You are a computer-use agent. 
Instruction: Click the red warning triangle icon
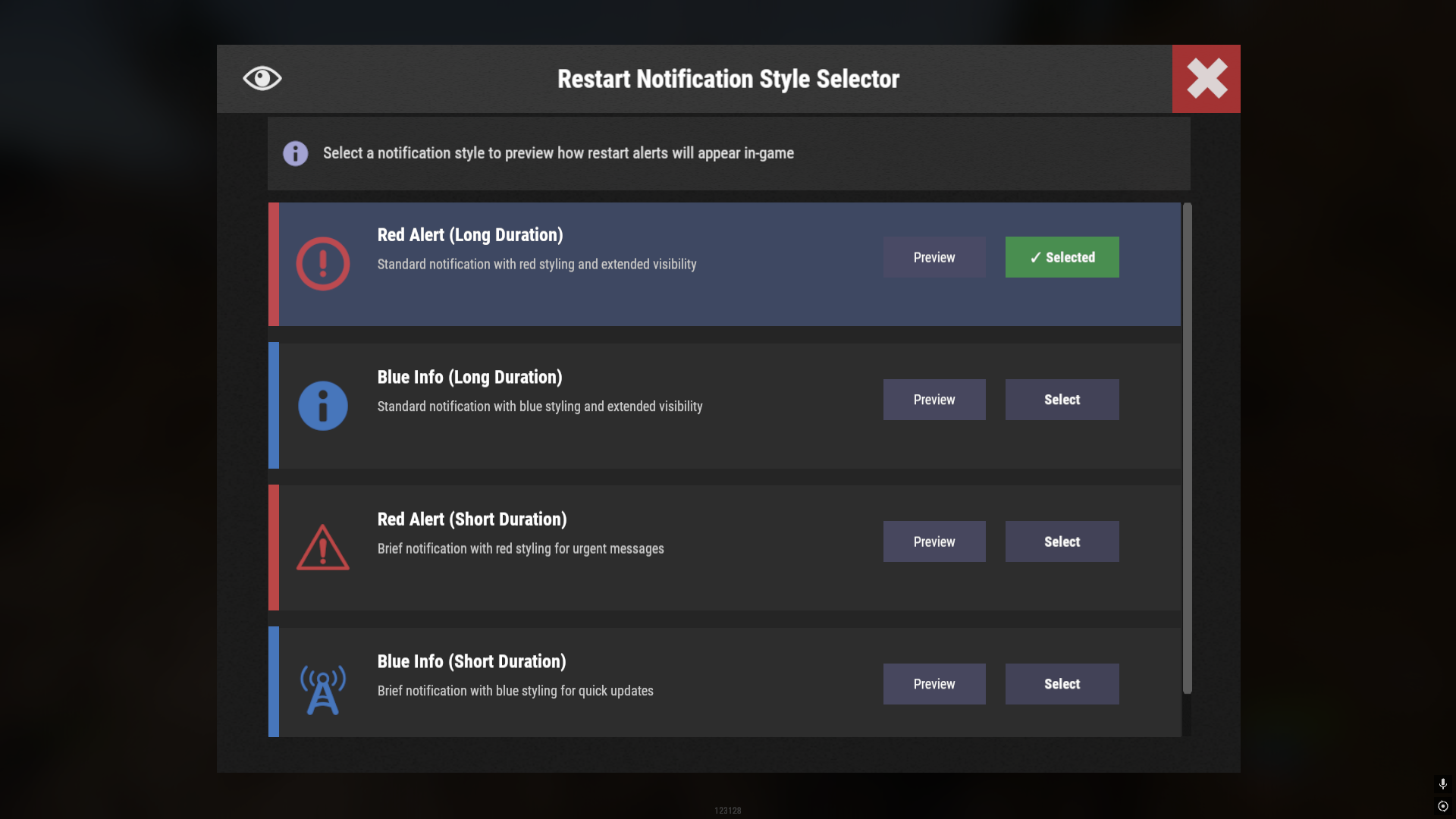pyautogui.click(x=323, y=548)
